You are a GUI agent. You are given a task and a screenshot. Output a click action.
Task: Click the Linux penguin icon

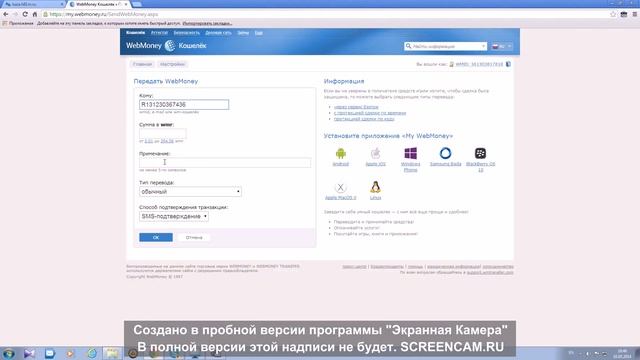point(375,187)
